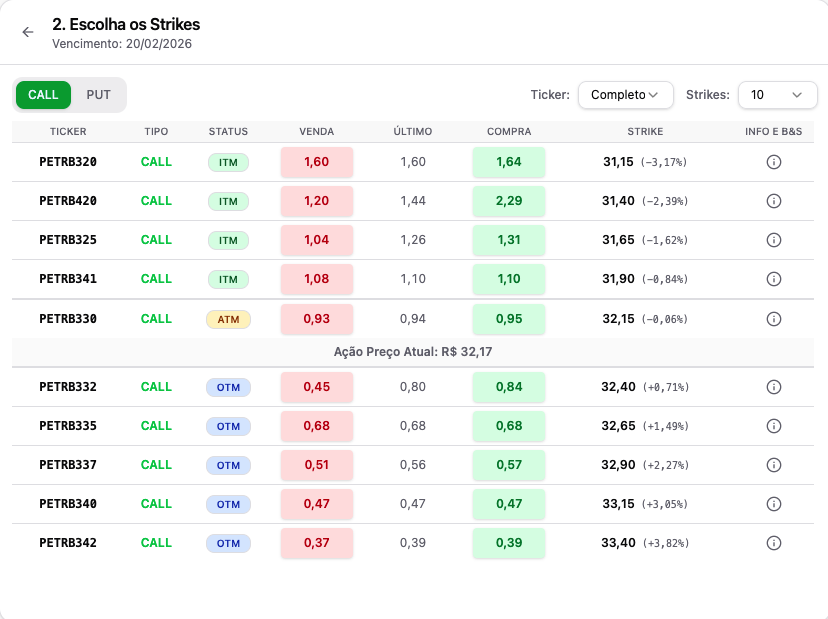Viewport: 828px width, 619px height.
Task: Show info for PETRB325 option
Action: (774, 240)
